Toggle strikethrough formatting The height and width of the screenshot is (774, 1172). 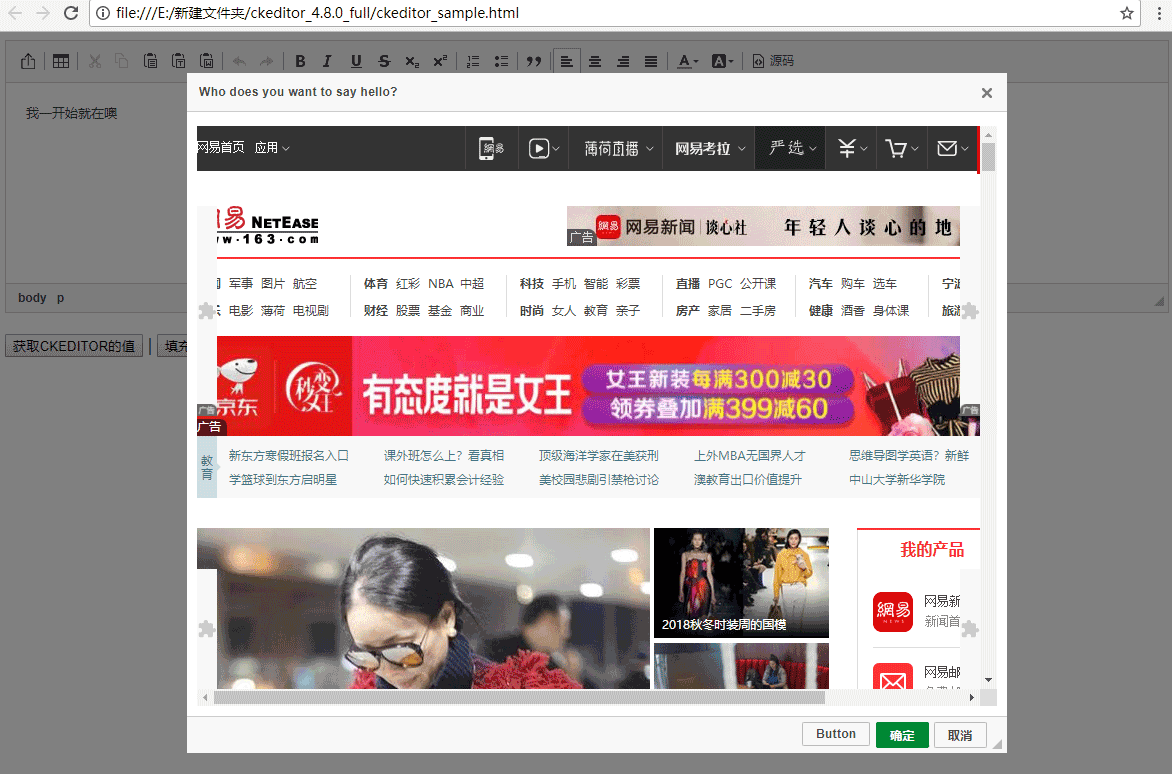[384, 61]
